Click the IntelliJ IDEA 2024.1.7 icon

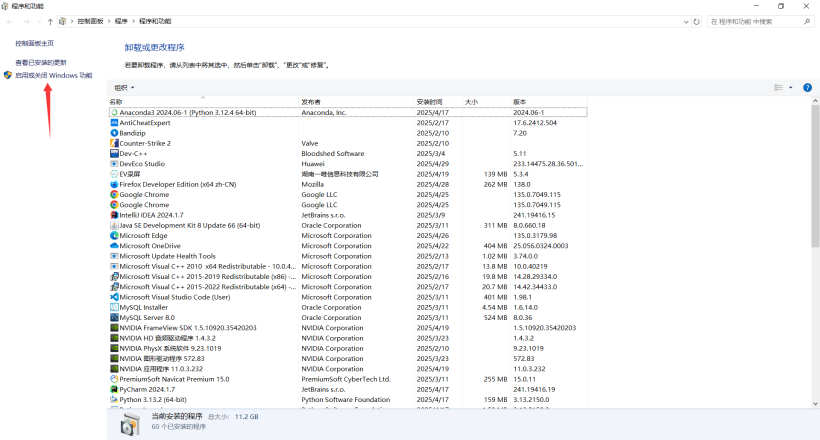point(114,215)
